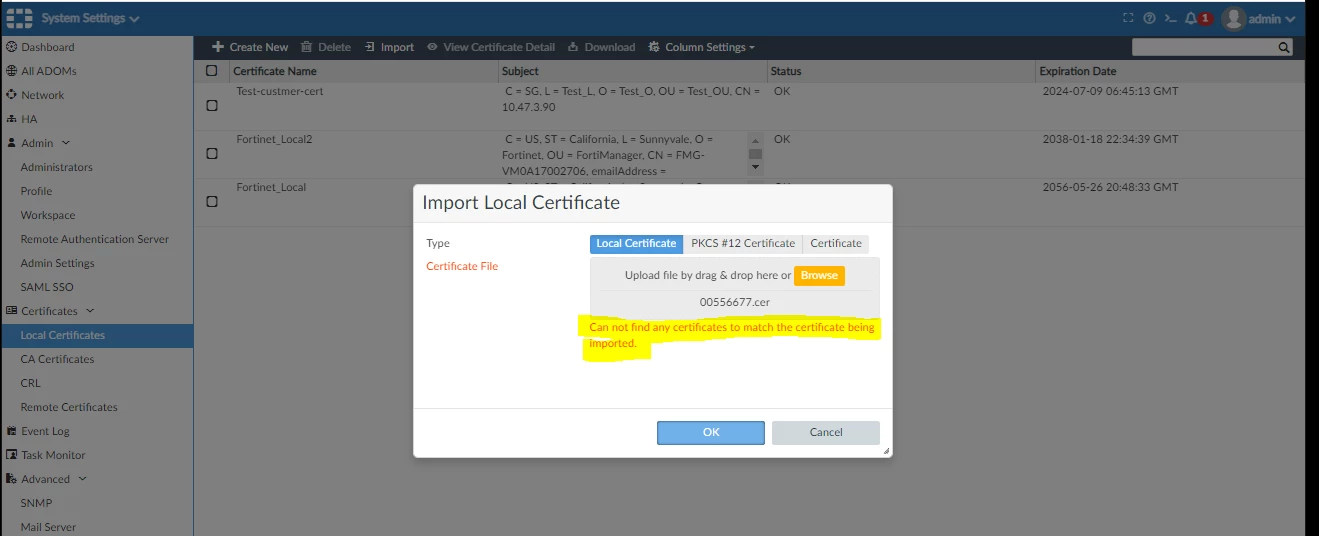Open Remote Authentication Server
This screenshot has width=1319, height=536.
tap(96, 239)
